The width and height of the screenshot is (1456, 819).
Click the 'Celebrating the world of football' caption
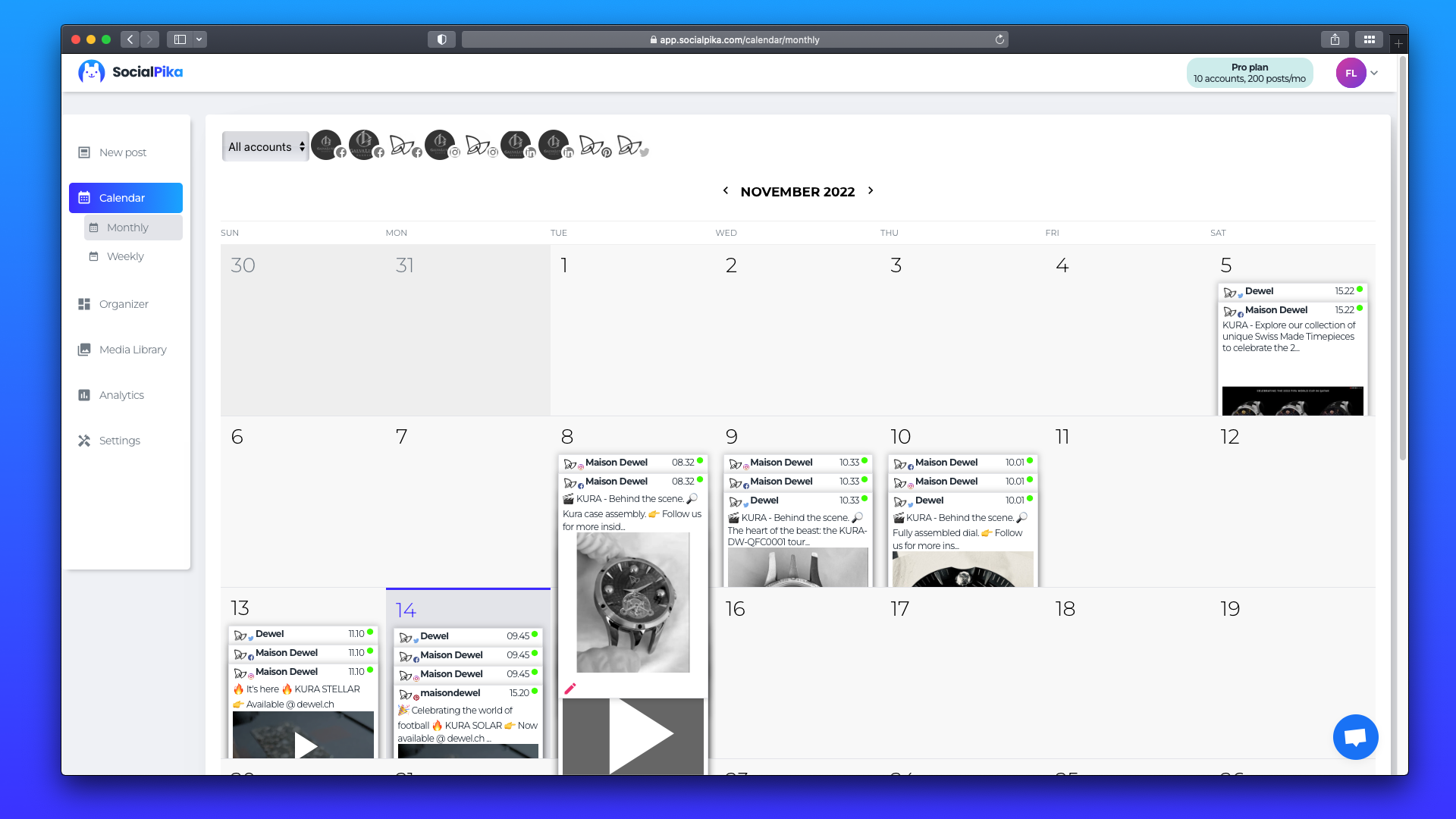[468, 724]
